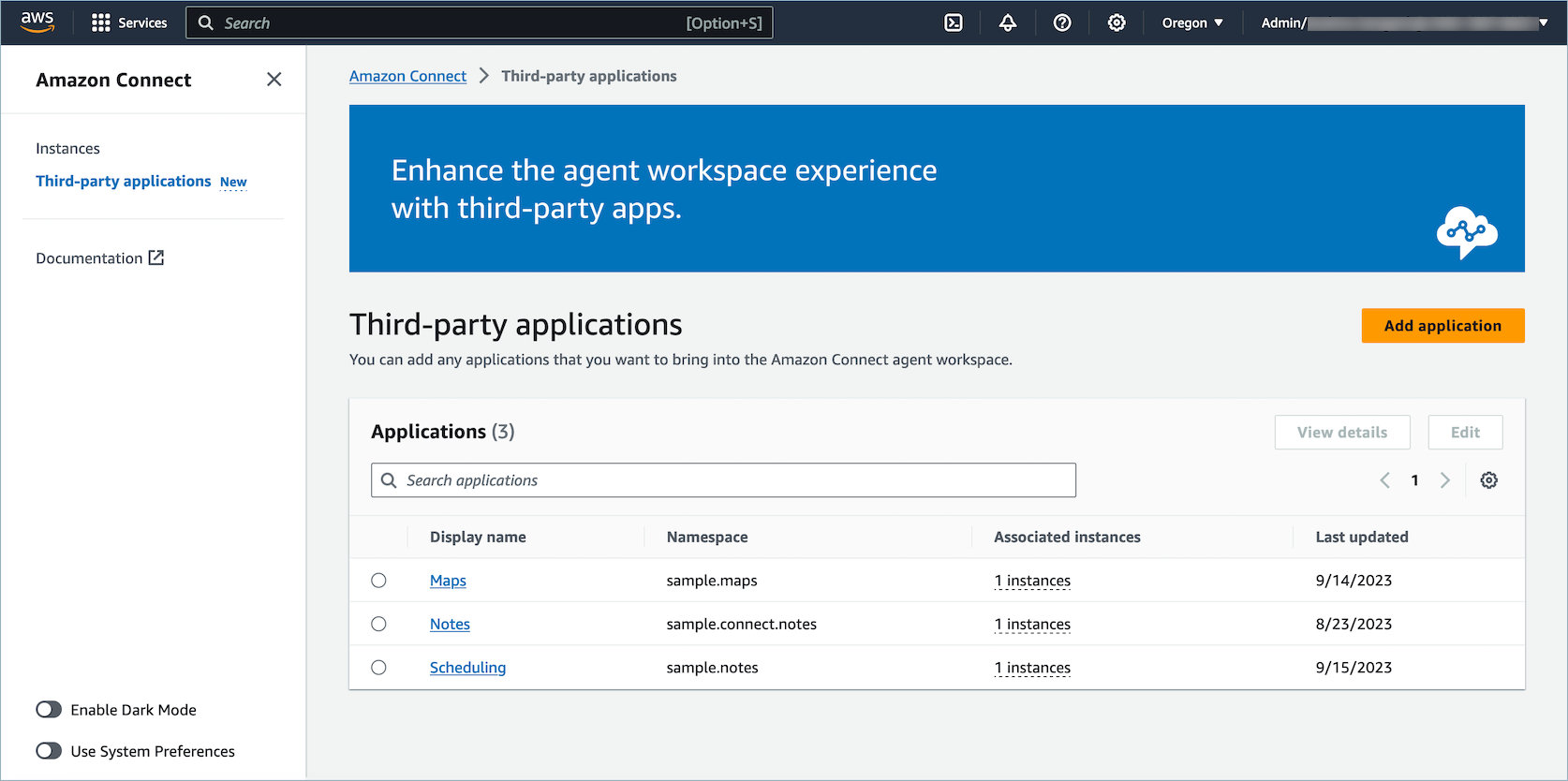The height and width of the screenshot is (781, 1568).
Task: Go to previous page of applications
Action: pos(1384,480)
